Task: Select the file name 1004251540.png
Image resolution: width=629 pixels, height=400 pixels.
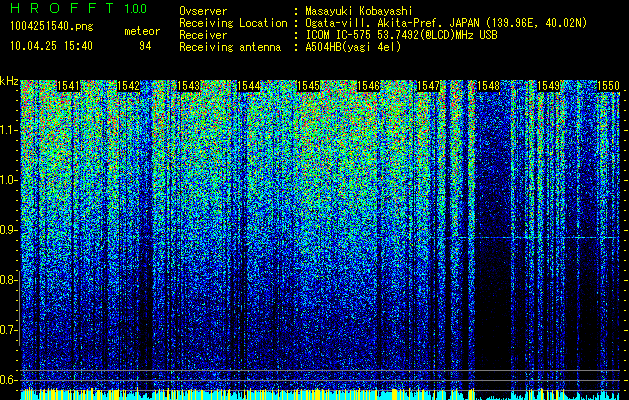Action: 52,26
